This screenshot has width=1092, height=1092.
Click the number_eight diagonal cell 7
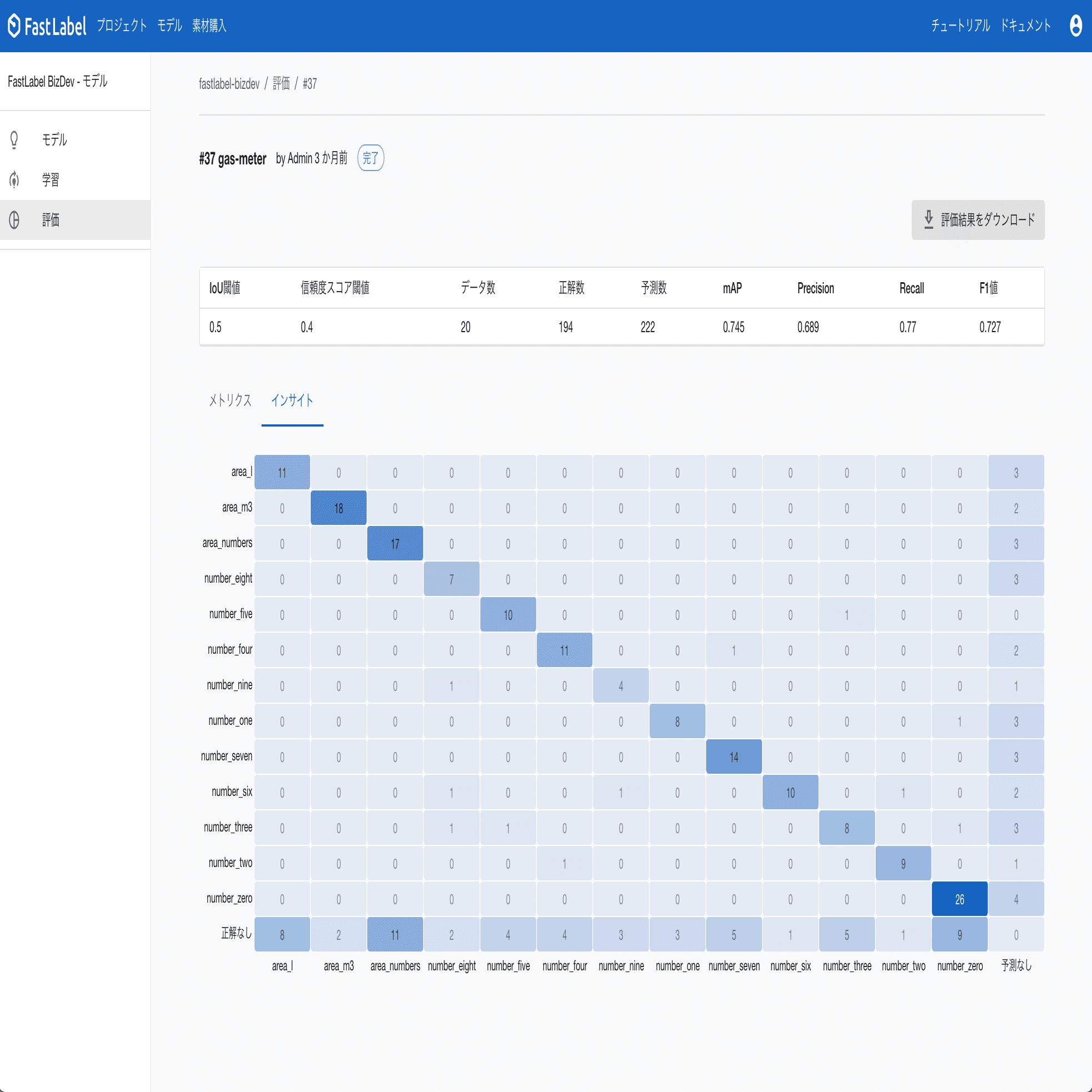(x=452, y=579)
